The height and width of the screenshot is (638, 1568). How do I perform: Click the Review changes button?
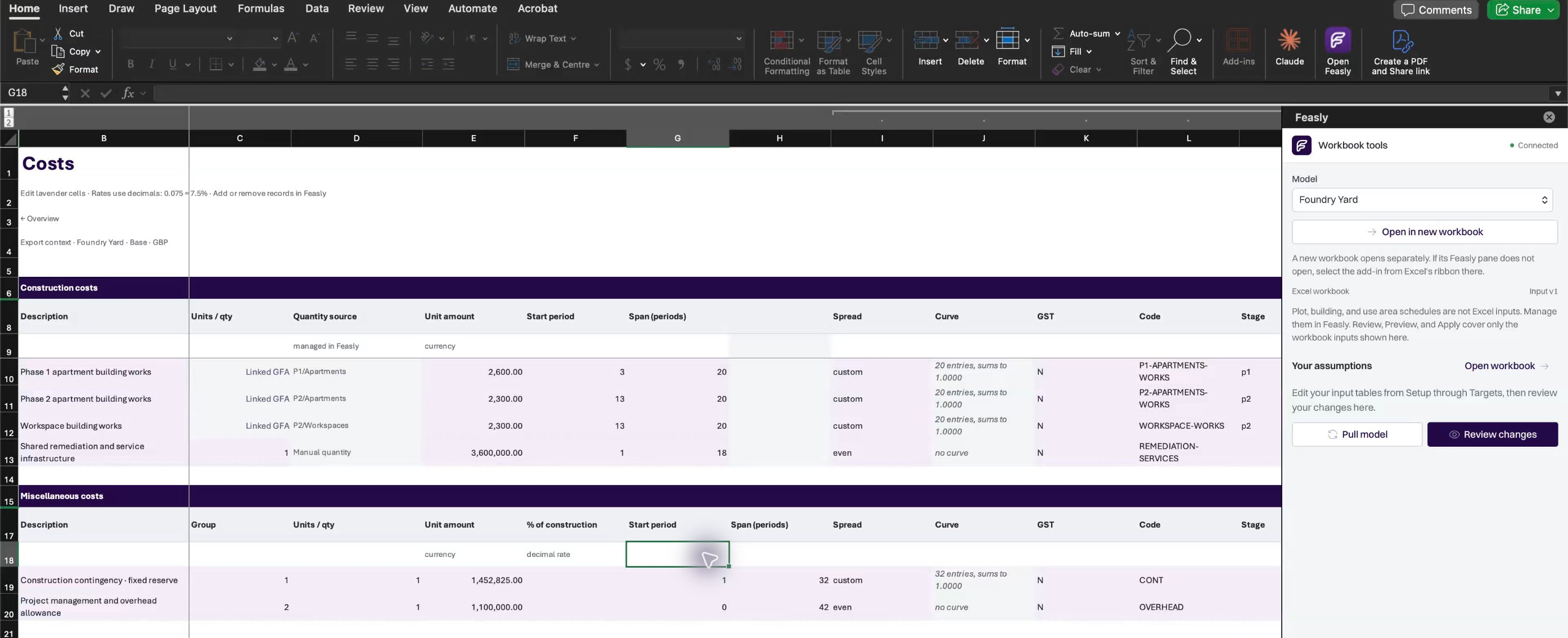click(1492, 434)
